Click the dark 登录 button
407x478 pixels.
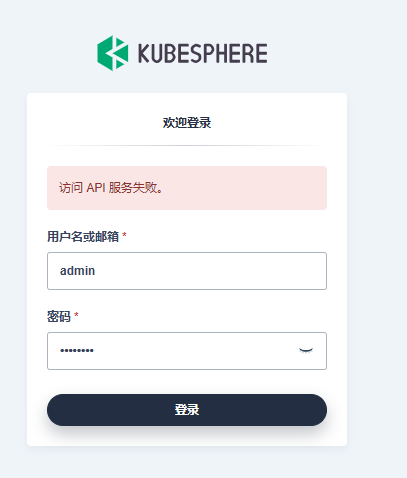coord(187,410)
